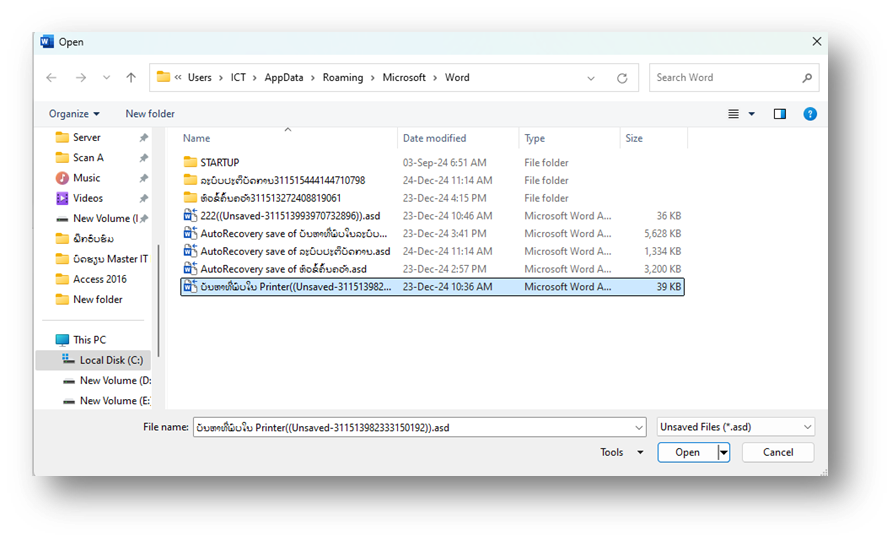The image size is (893, 541).
Task: Click the Up one level arrow
Action: [131, 78]
